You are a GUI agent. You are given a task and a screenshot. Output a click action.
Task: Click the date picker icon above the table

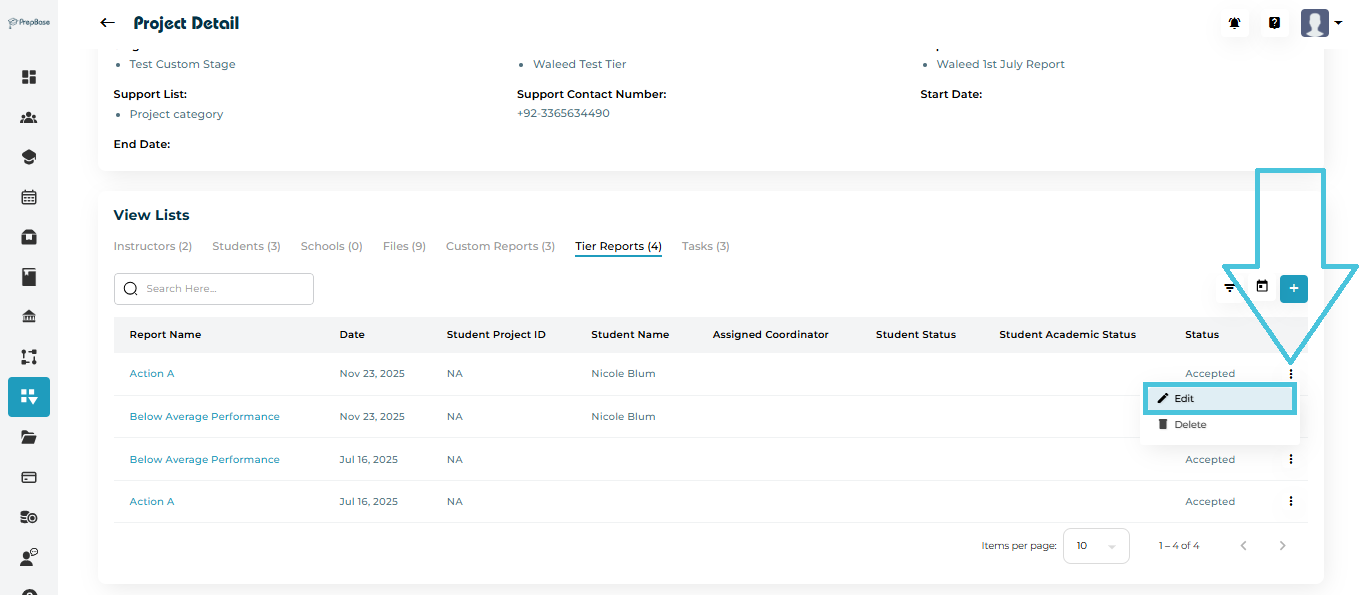[x=1262, y=287]
